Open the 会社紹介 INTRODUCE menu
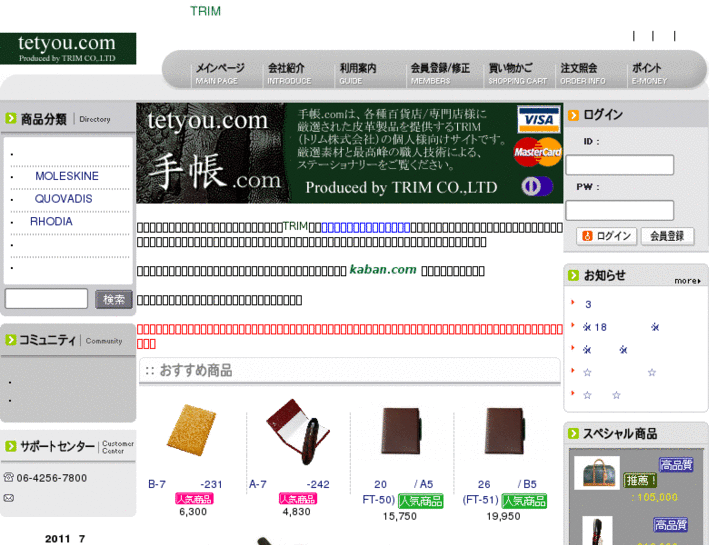The image size is (727, 545). point(289,74)
